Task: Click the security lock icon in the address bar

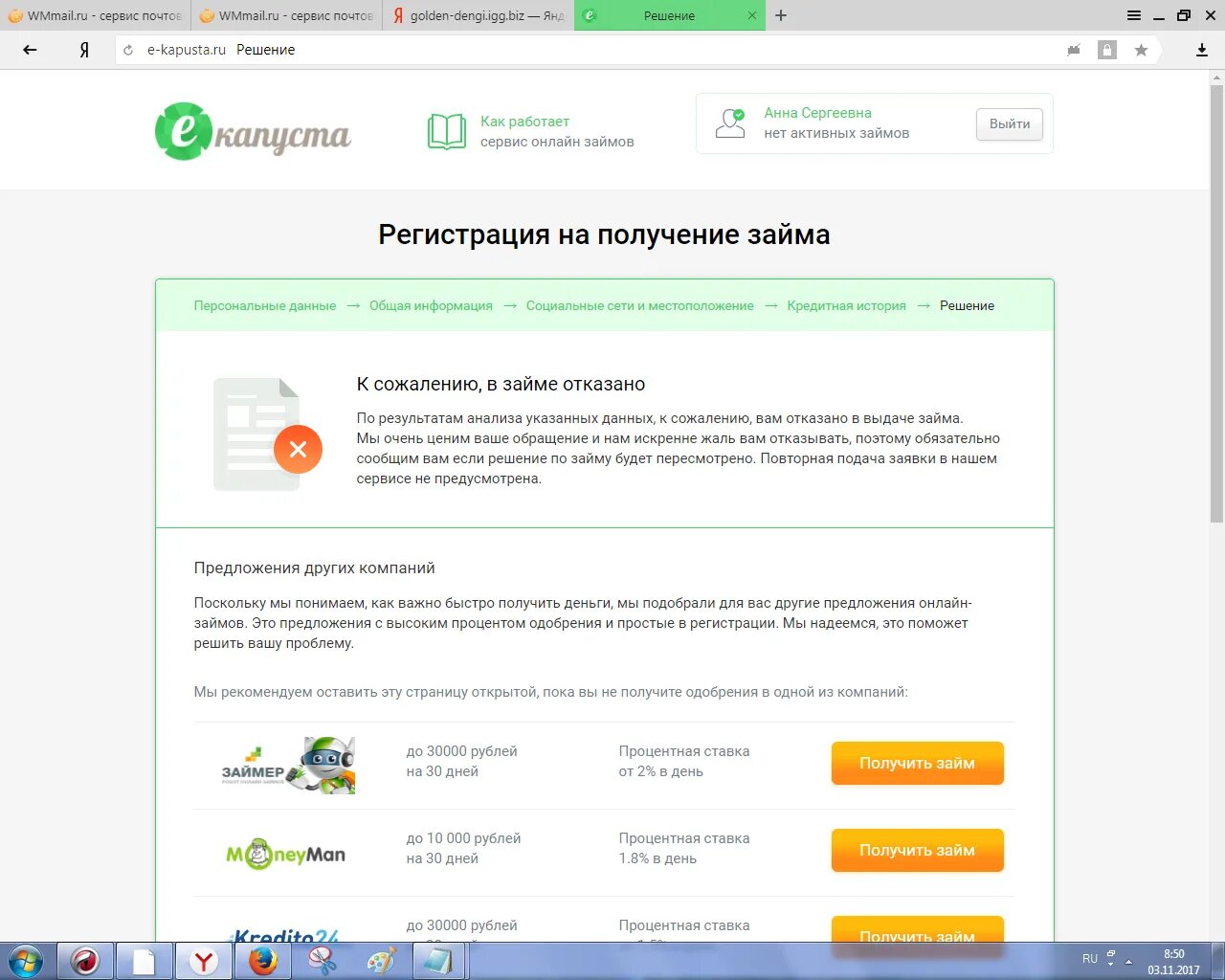Action: 1106,49
